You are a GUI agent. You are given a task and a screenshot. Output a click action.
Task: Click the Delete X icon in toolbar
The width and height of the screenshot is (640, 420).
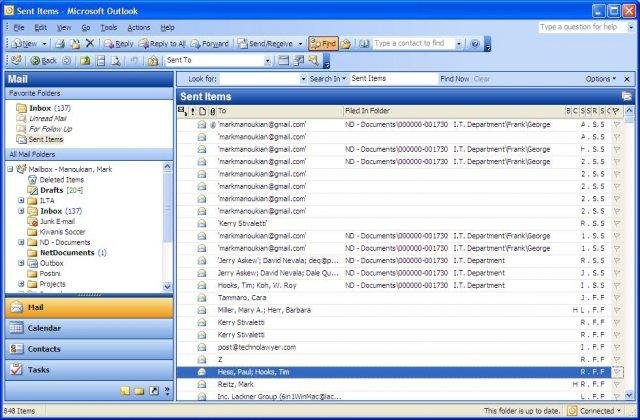pos(90,43)
